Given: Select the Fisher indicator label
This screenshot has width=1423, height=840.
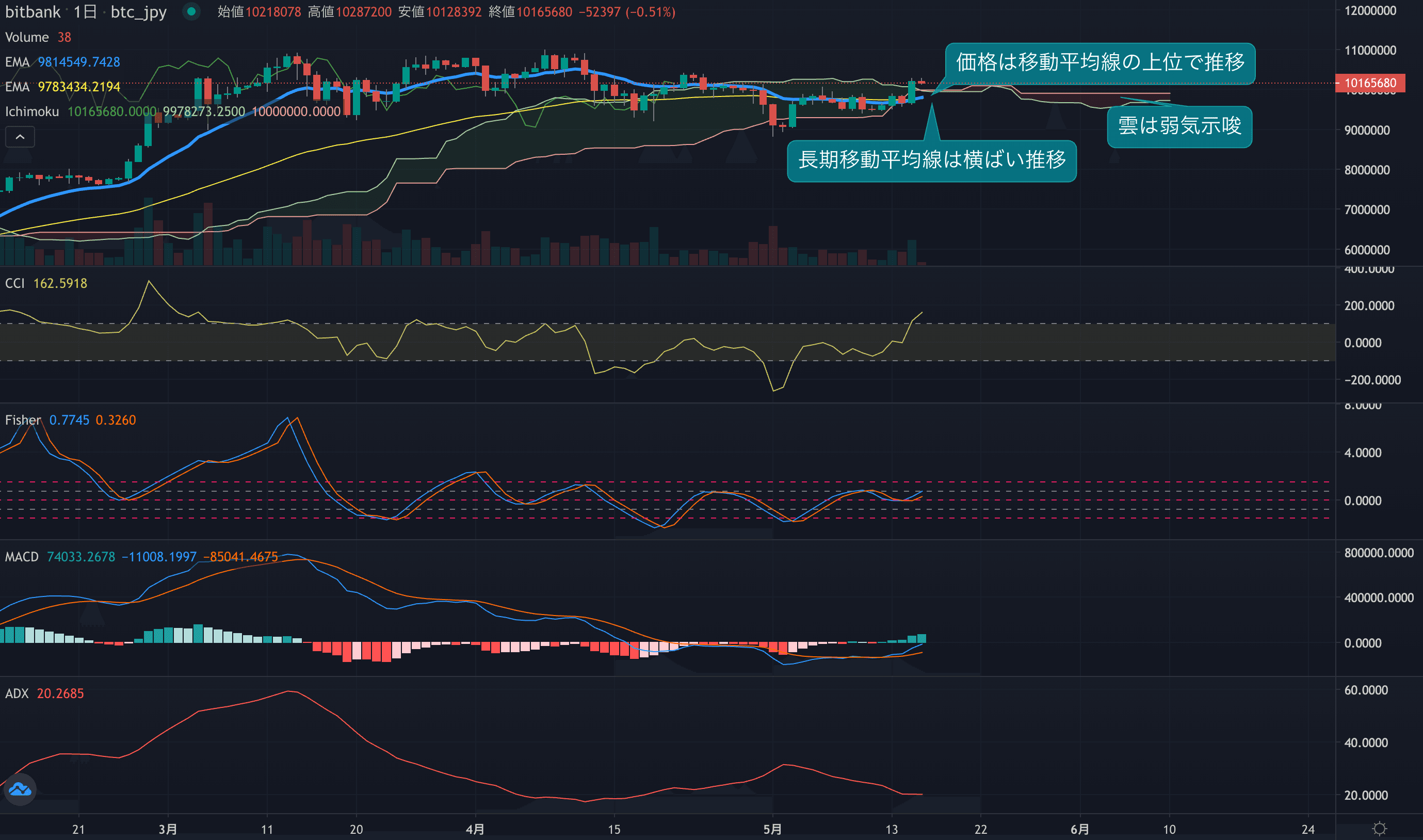Looking at the screenshot, I should (23, 420).
